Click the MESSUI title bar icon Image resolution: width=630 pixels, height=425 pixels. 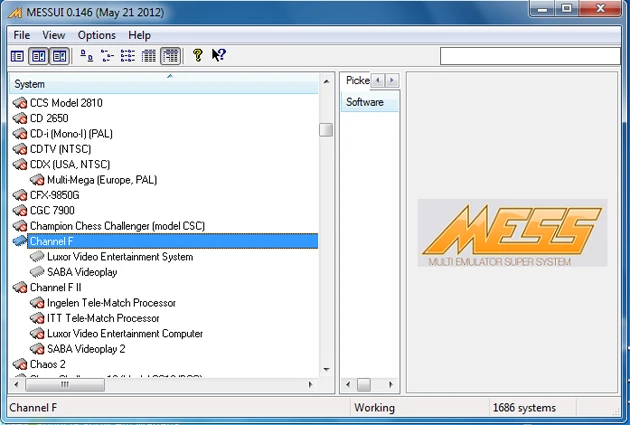(x=15, y=12)
